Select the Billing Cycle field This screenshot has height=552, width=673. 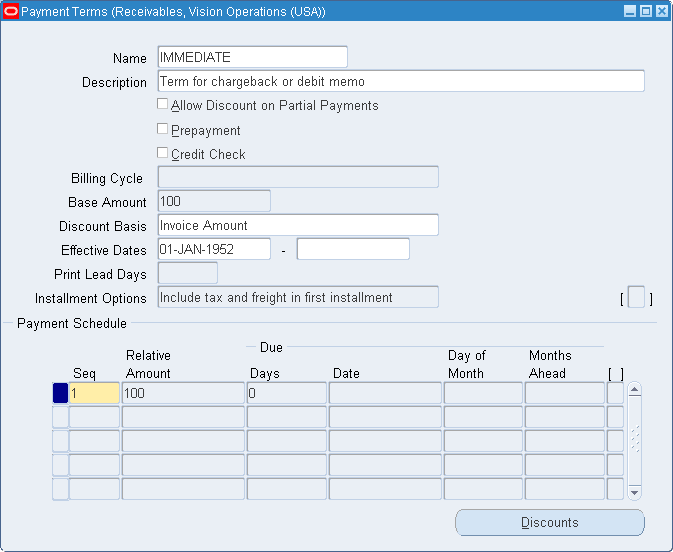point(298,177)
